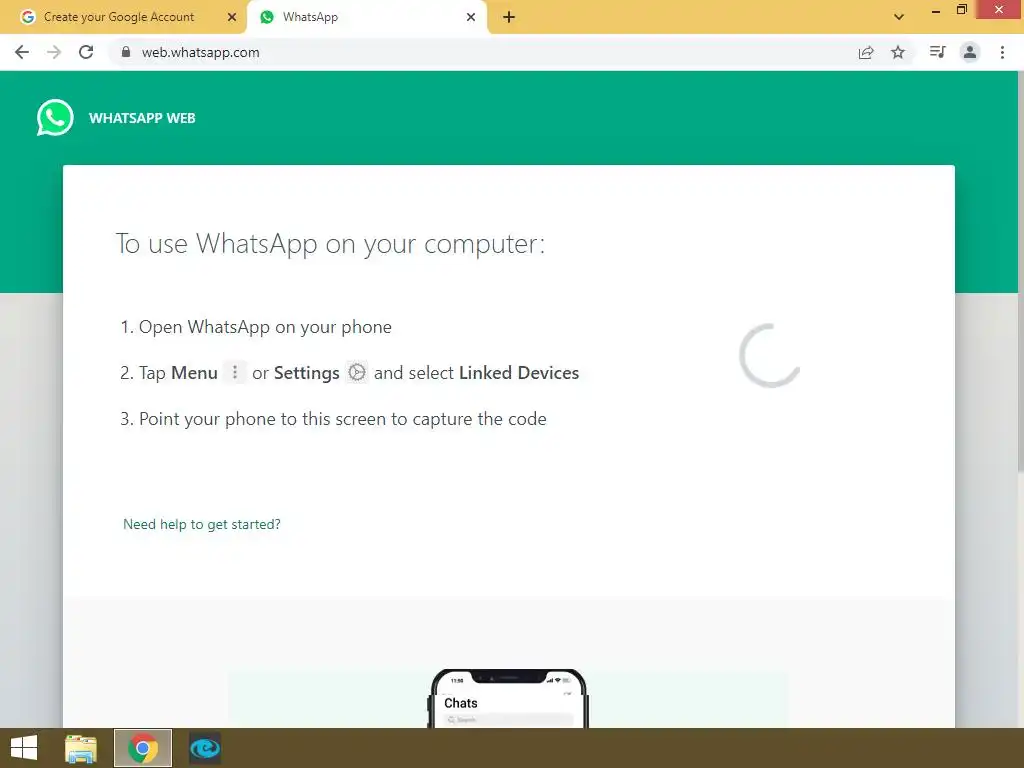Click the WHATSAPP WEB header text

142,118
